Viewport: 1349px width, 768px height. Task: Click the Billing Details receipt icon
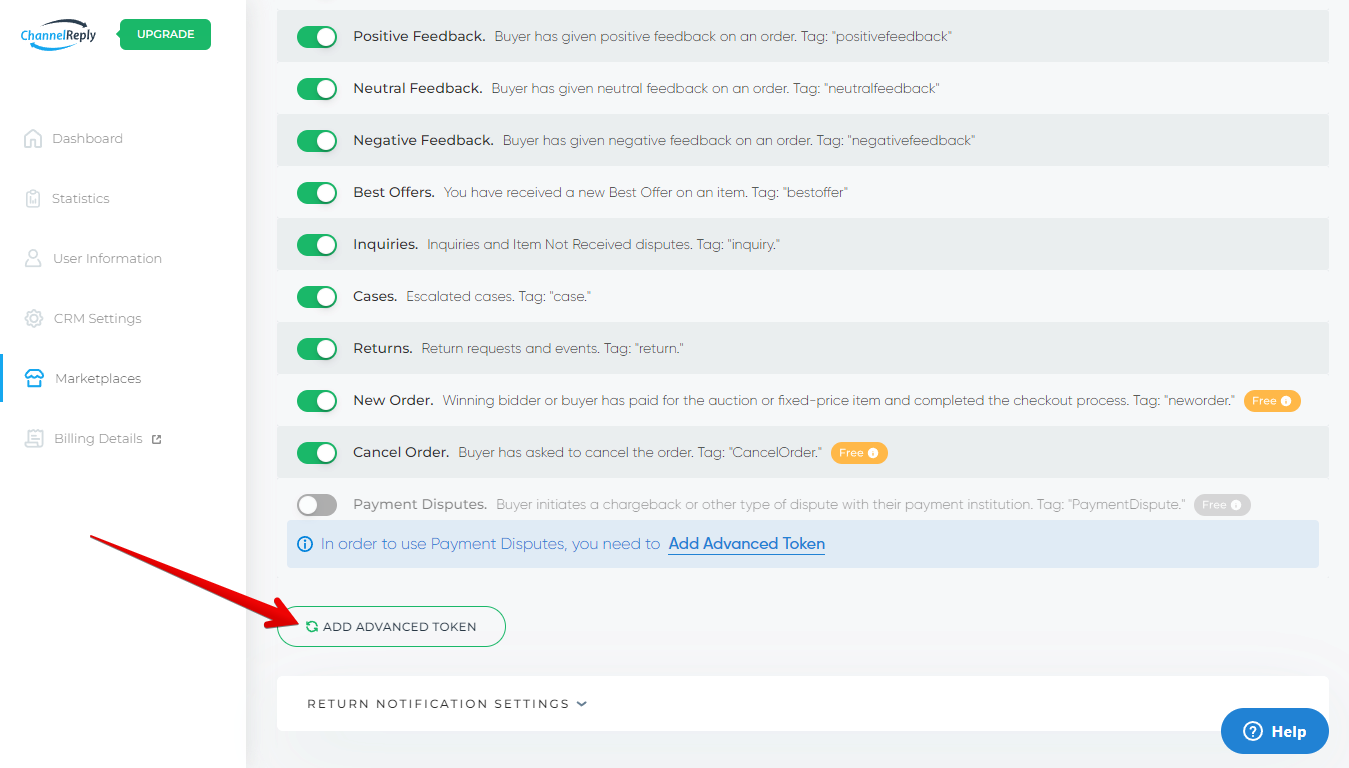34,438
